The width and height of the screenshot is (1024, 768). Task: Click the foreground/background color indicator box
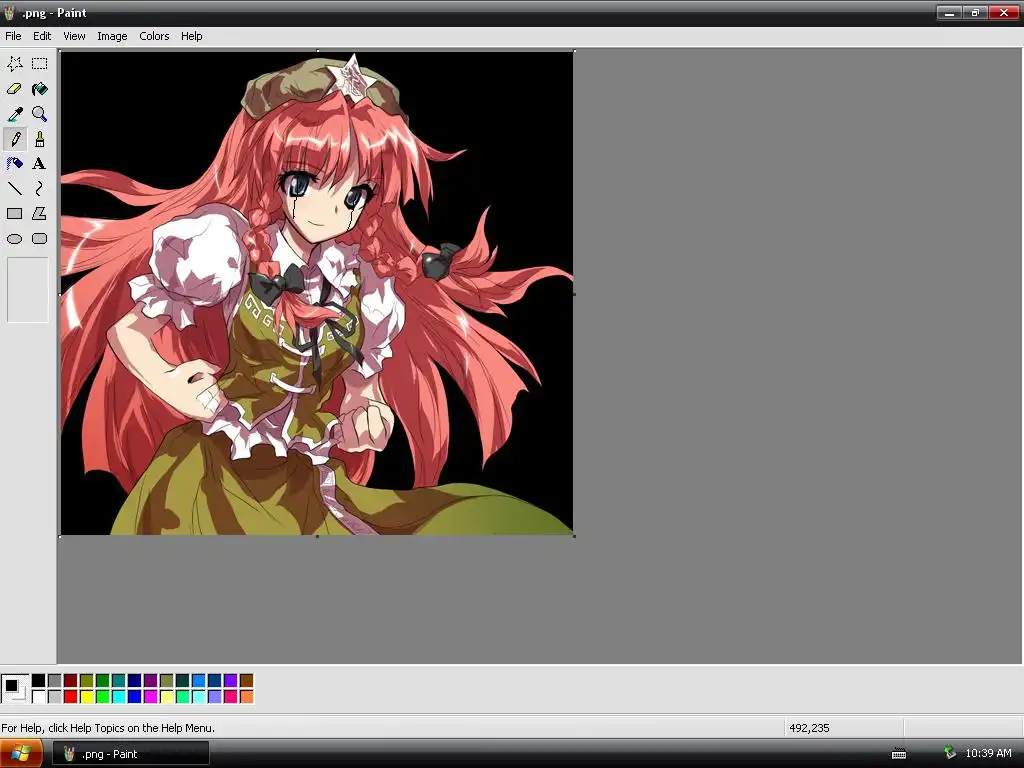14,689
